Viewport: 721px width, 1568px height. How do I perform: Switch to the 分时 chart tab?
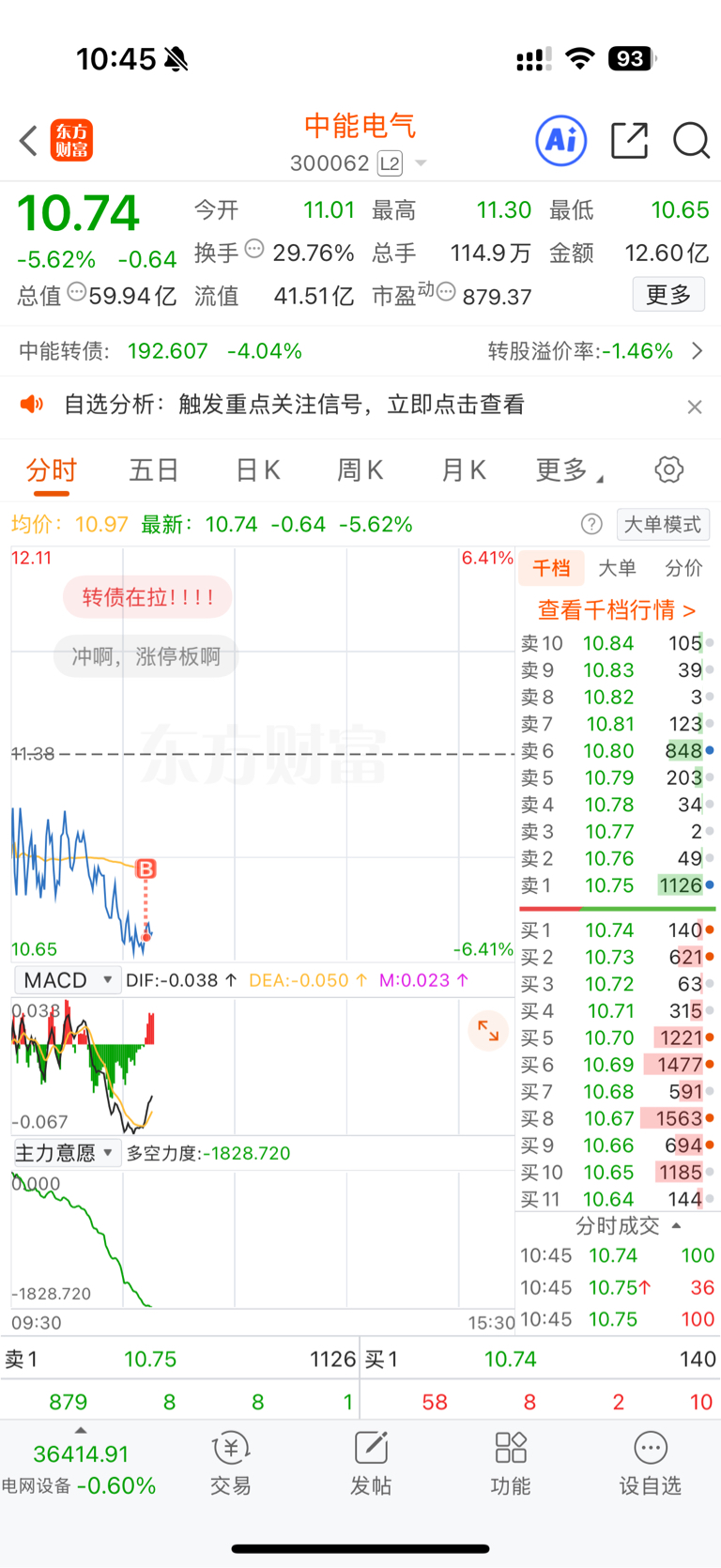point(51,469)
